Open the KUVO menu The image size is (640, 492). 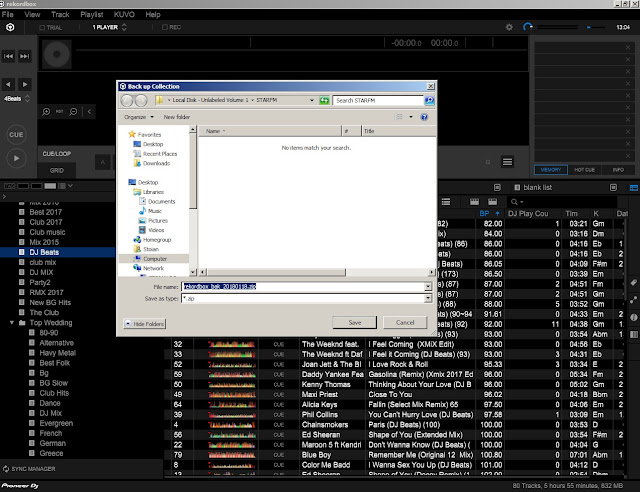click(x=124, y=15)
